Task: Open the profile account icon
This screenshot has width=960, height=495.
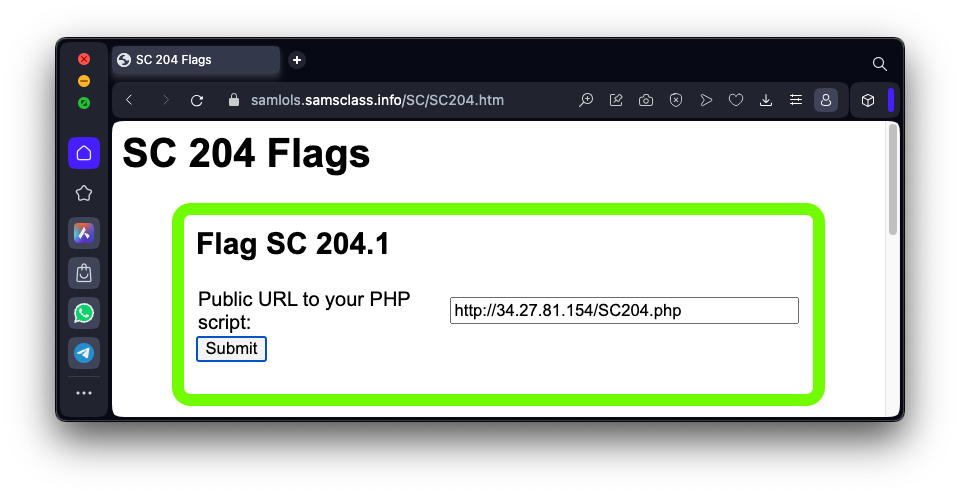Action: (826, 100)
